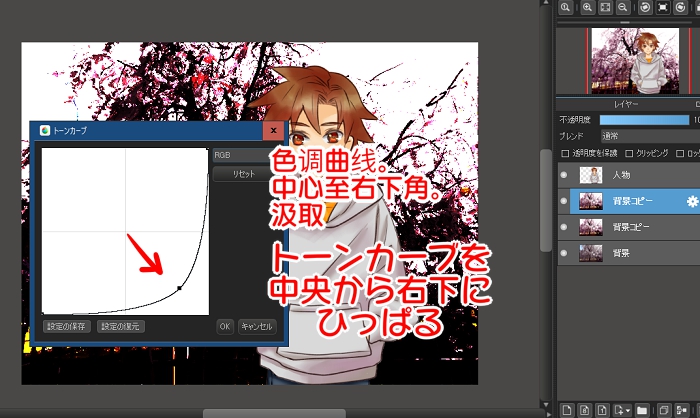The image size is (700, 418).
Task: Adjust the 不透明度 opacity slider
Action: pyautogui.click(x=644, y=120)
